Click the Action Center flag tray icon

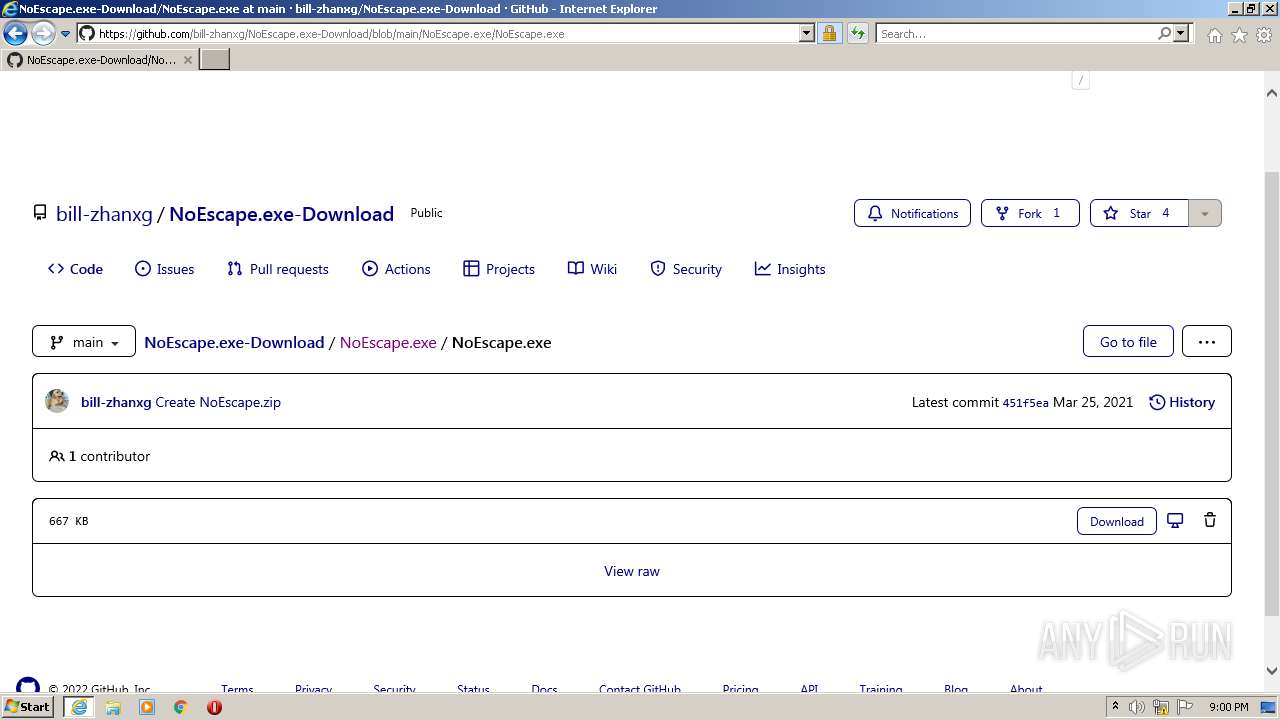(1185, 707)
